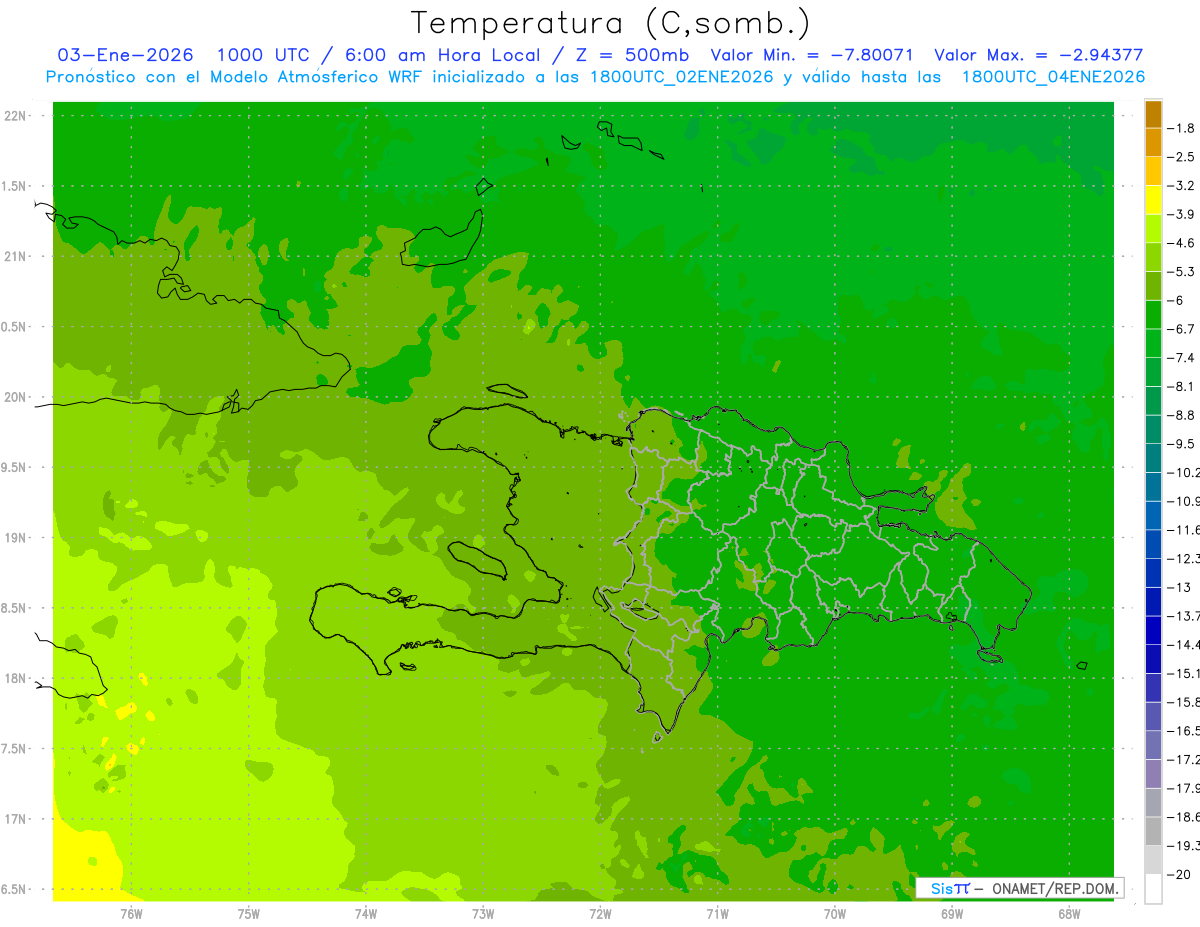Click the "74W" longitude label

point(366,913)
